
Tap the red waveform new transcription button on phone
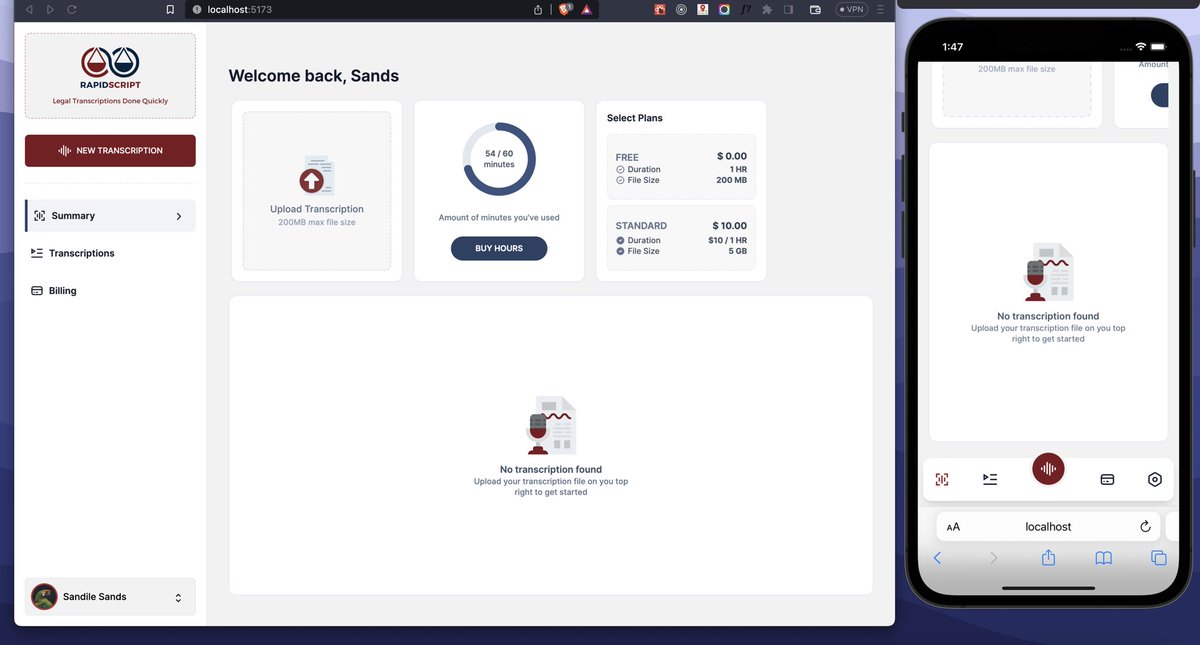click(1048, 468)
